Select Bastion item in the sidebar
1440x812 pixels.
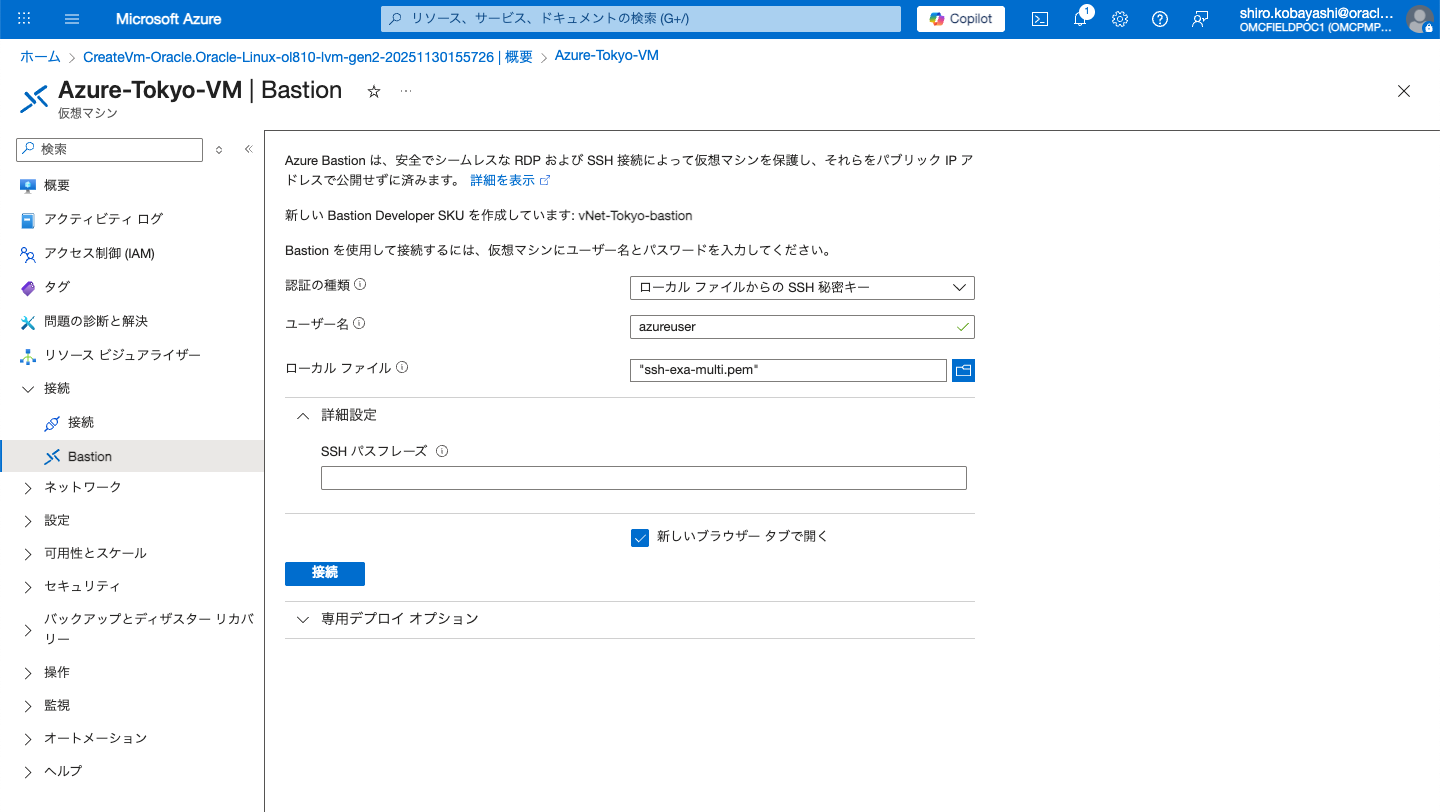(132, 456)
